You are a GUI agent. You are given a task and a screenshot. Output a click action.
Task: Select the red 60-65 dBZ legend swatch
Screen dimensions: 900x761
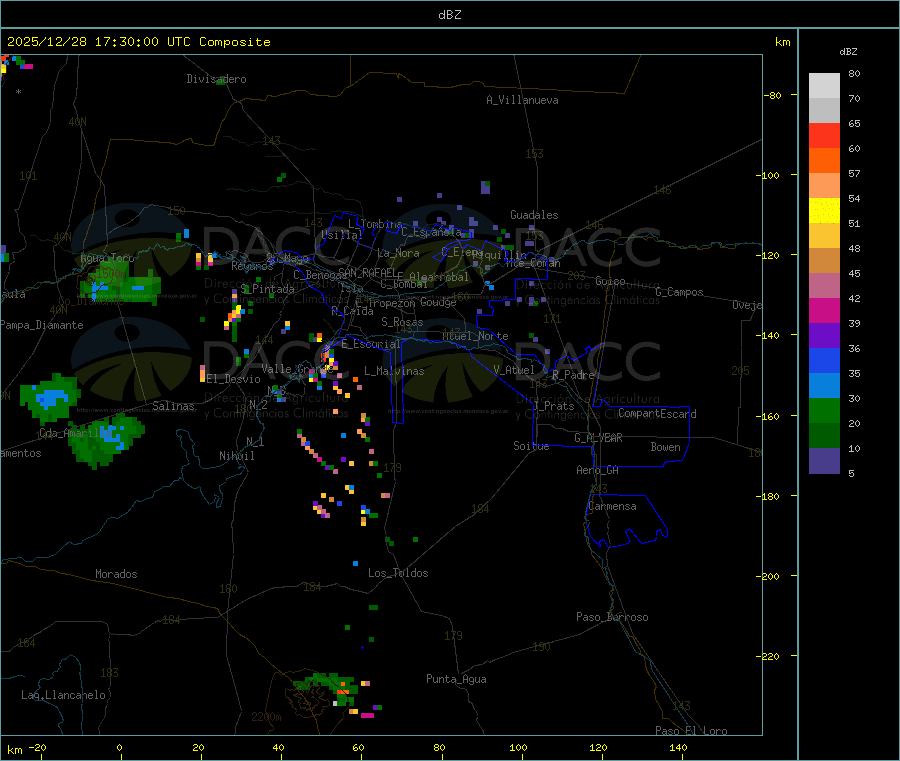pos(824,136)
